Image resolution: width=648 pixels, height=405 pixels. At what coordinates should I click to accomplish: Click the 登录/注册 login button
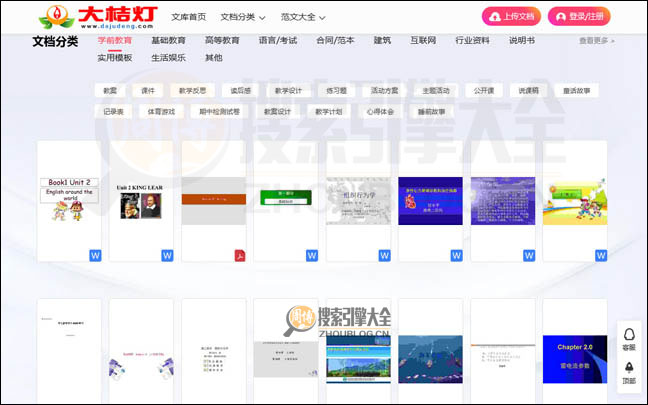click(x=579, y=17)
